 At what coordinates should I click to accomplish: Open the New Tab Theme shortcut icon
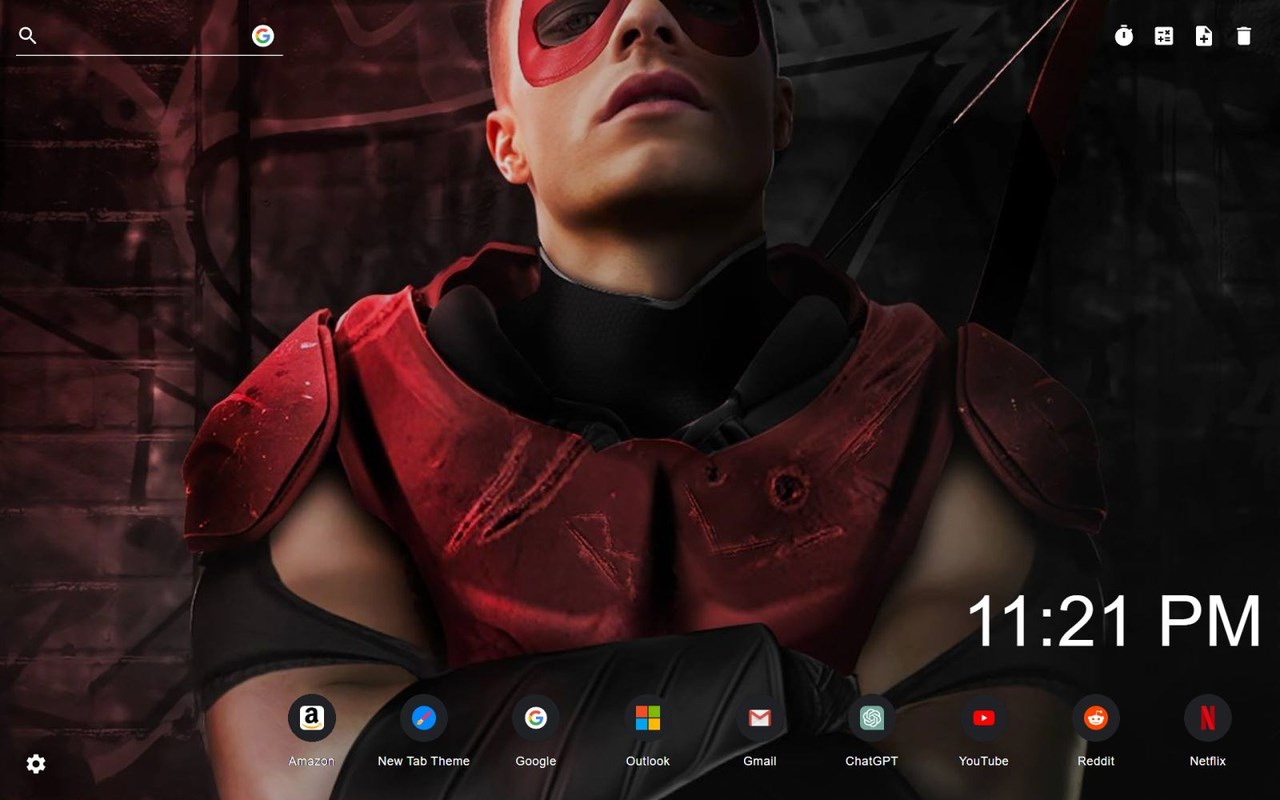[424, 718]
